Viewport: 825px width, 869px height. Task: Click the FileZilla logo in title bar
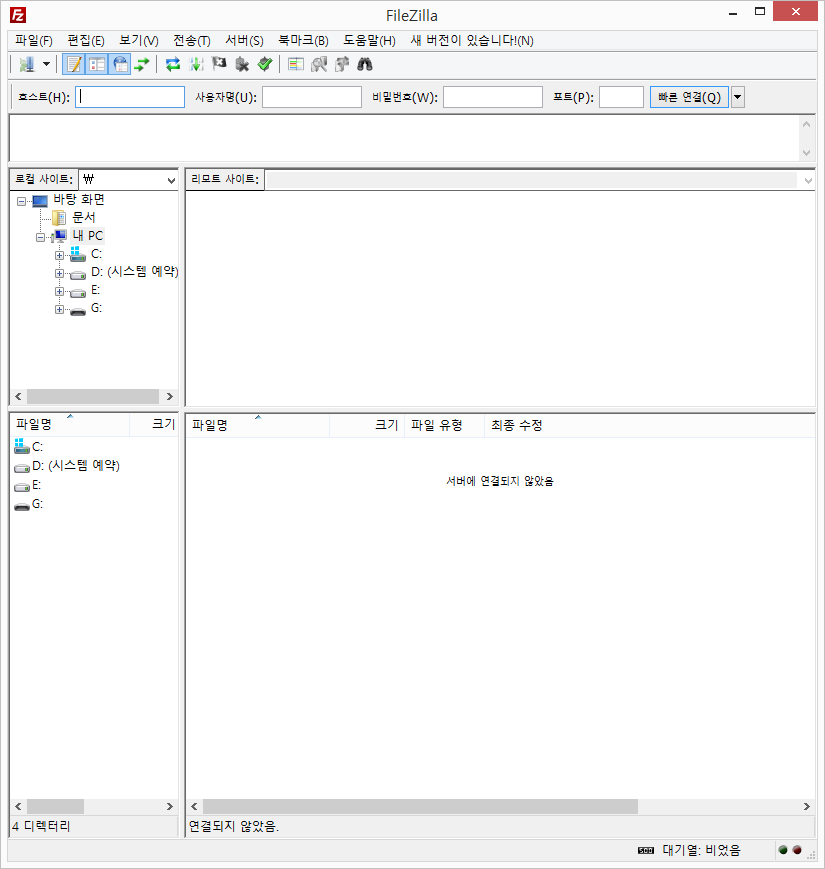pyautogui.click(x=18, y=15)
